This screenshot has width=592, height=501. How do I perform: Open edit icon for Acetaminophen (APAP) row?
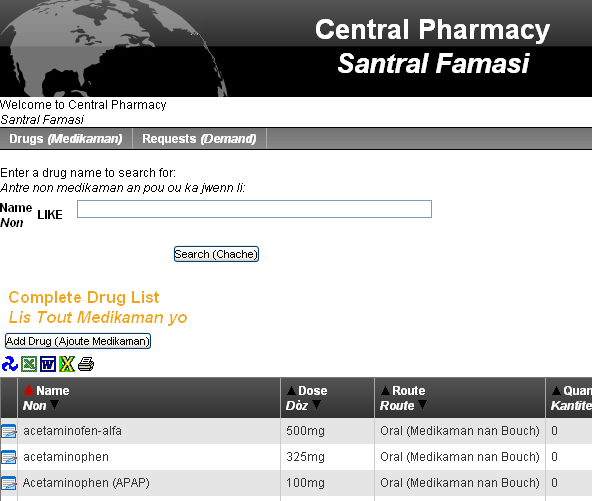(9, 483)
